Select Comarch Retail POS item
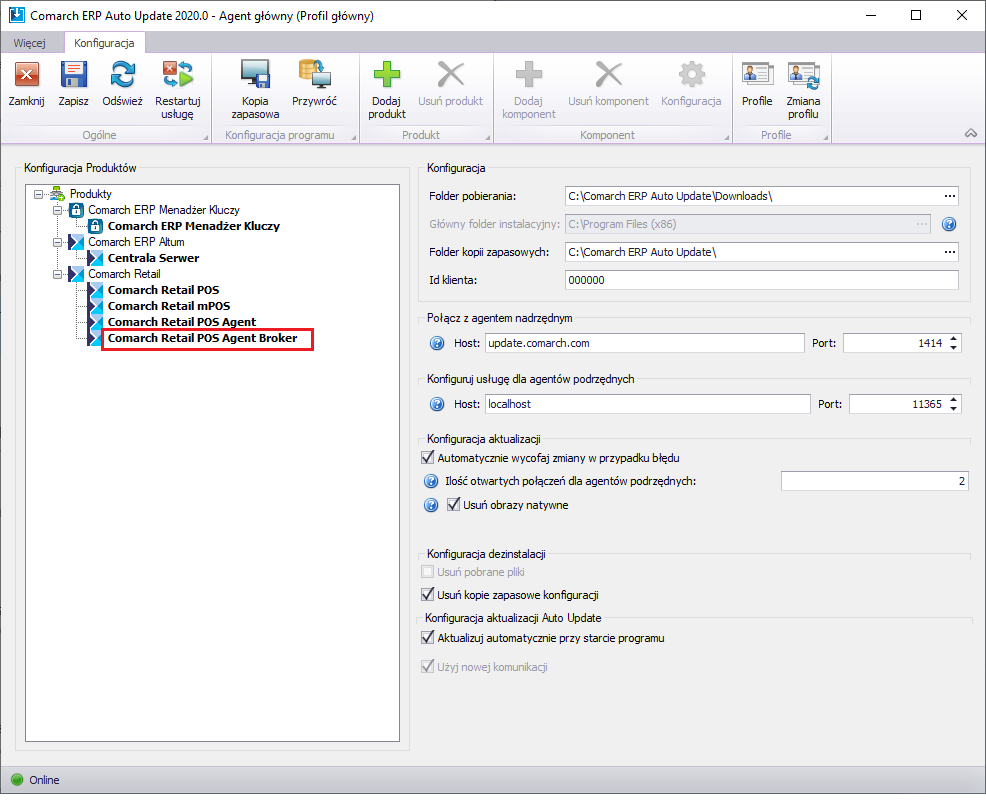Screen dimensions: 986x800 pos(163,290)
